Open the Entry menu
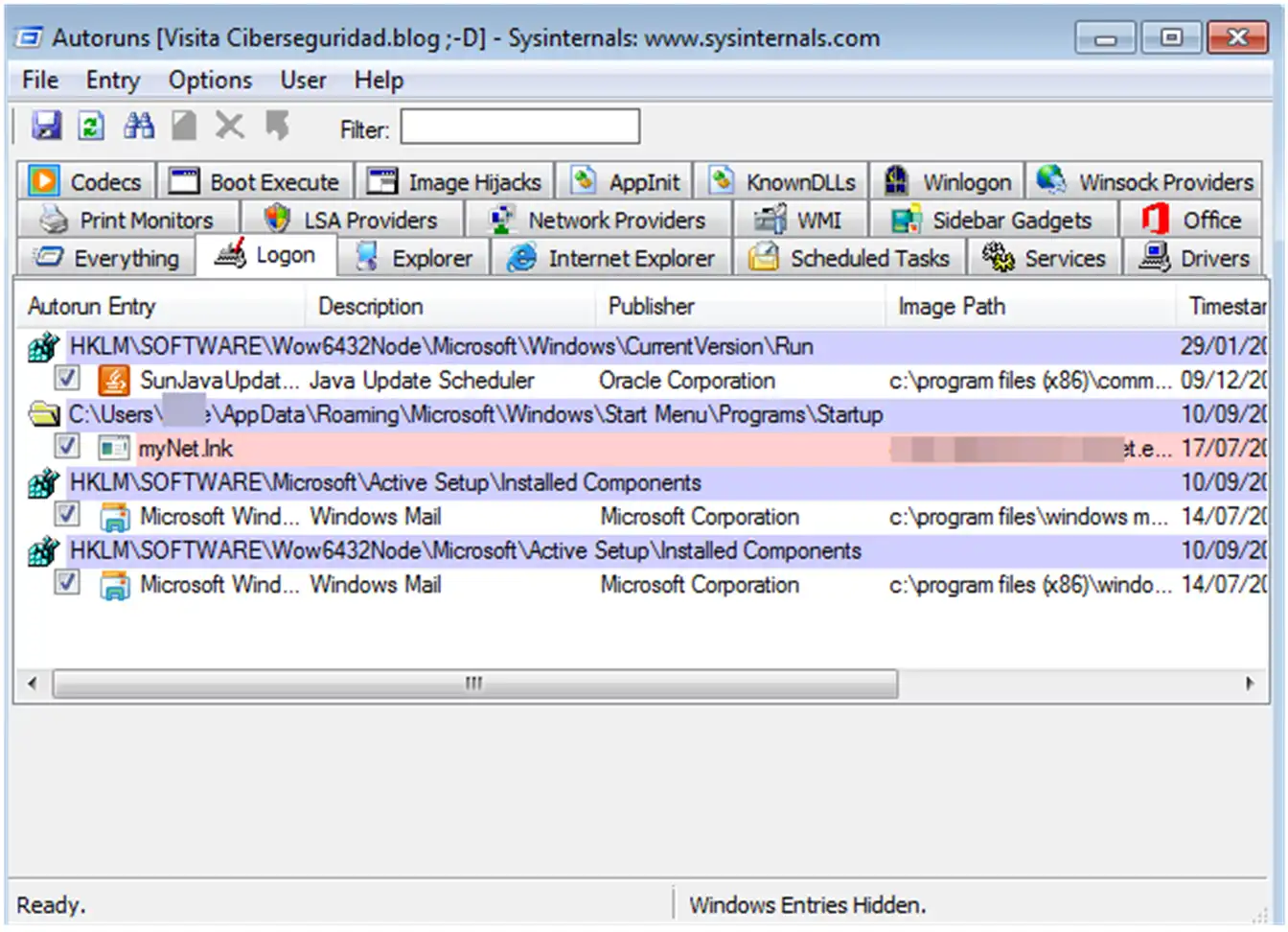Viewport: 1288px width, 932px height. click(113, 81)
